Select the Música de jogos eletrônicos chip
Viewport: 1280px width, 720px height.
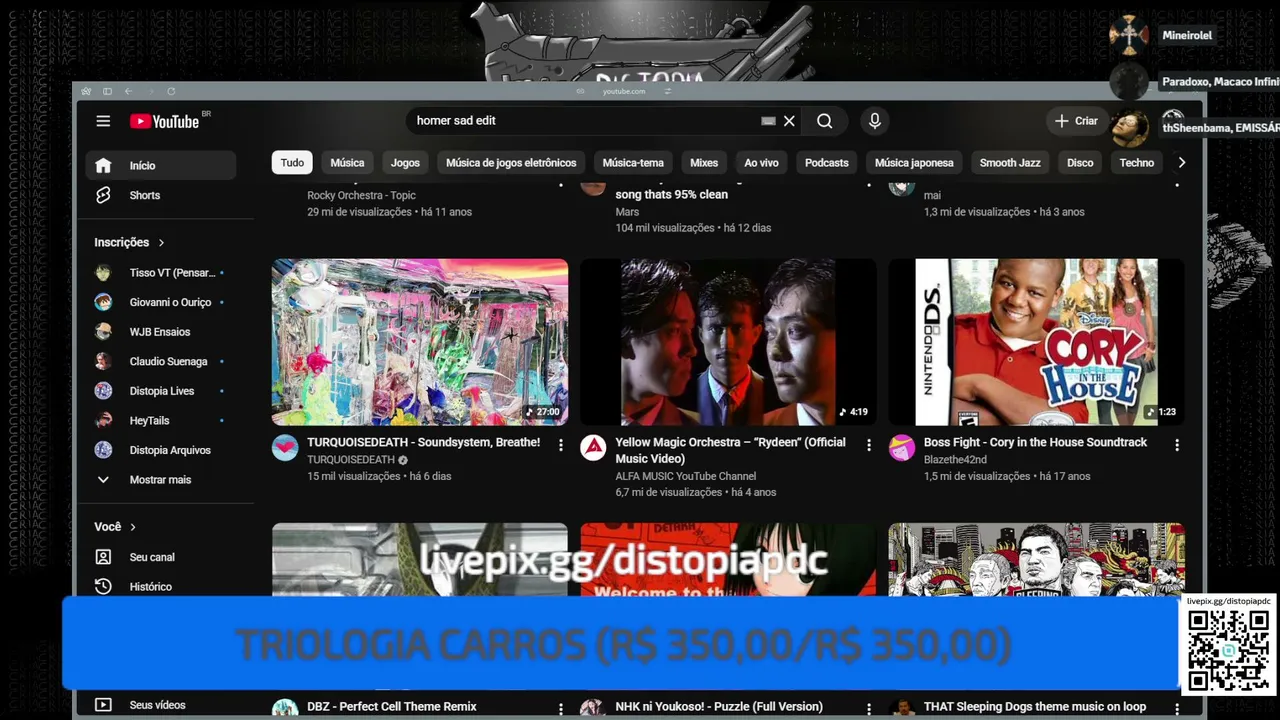pos(511,163)
